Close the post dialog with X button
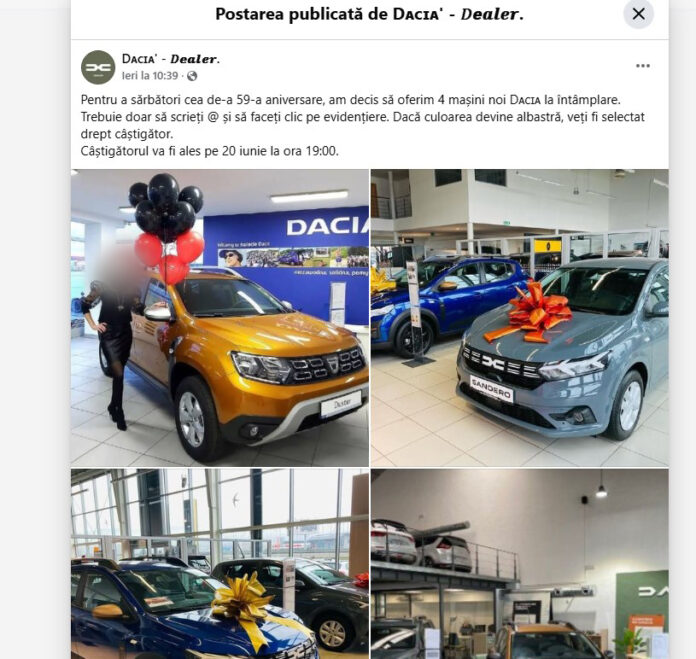 (638, 14)
